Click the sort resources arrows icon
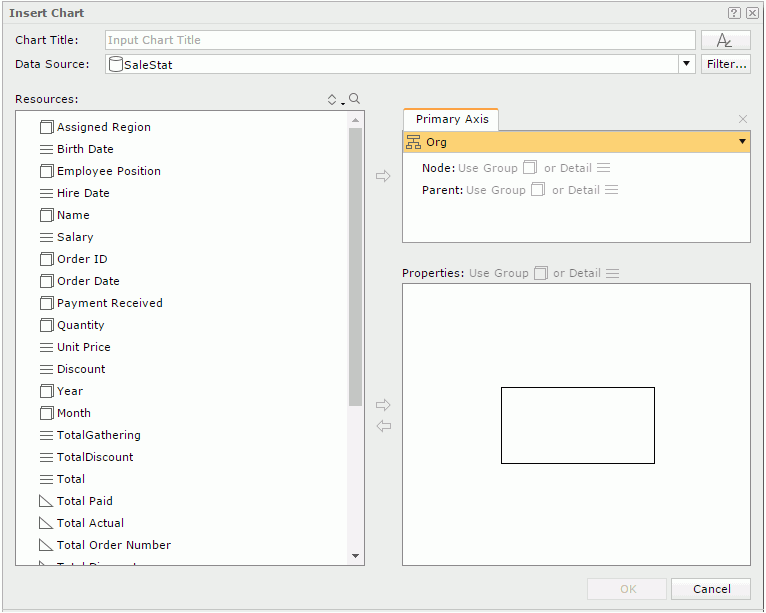 pyautogui.click(x=333, y=99)
